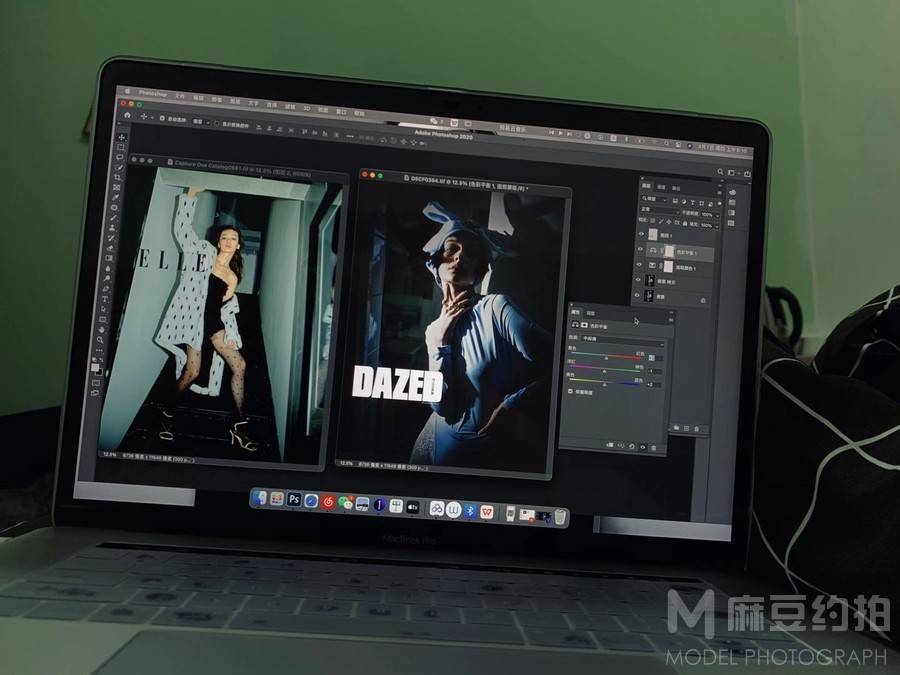Screen dimensions: 900x675
Task: Hide the 色彩平衡 1 adjustment layer
Action: 640,249
